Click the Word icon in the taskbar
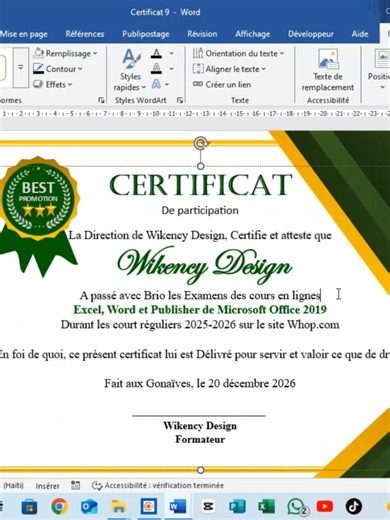The image size is (390, 520). [x=178, y=507]
